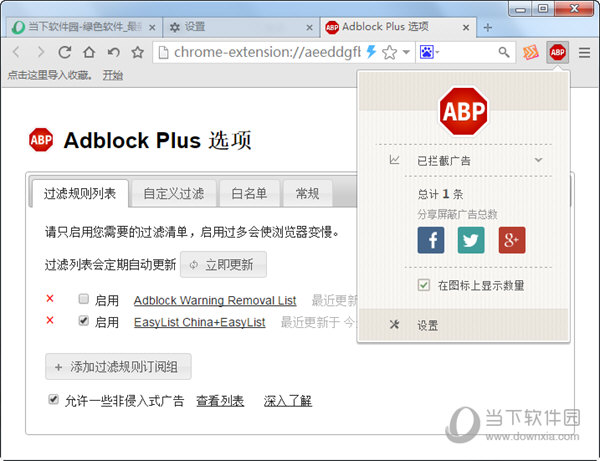Click the wrench tools icon in popup

point(394,325)
